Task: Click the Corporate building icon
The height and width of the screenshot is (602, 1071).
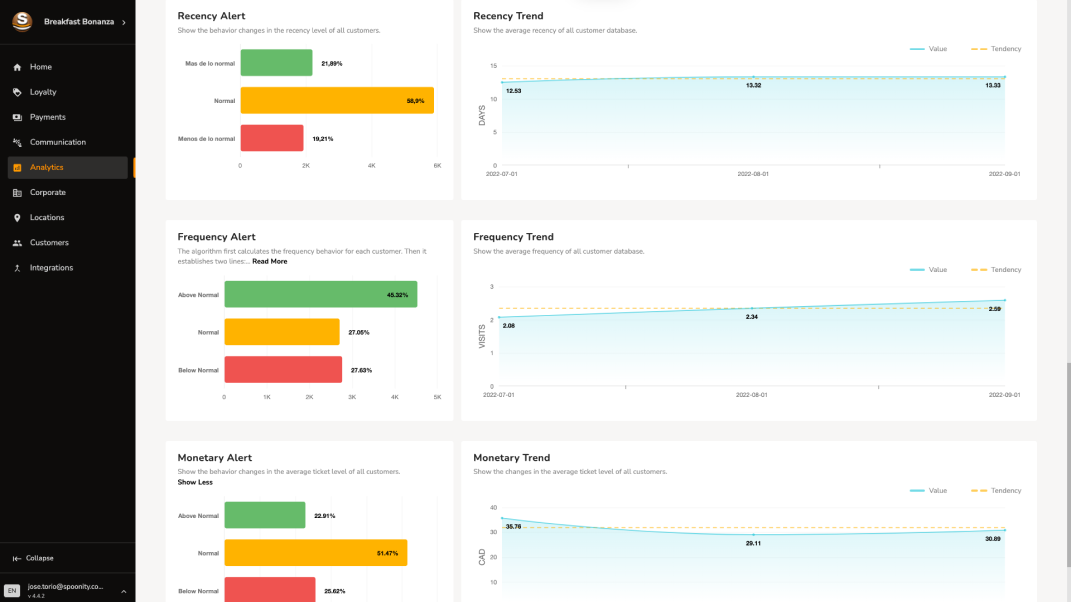Action: pyautogui.click(x=17, y=193)
